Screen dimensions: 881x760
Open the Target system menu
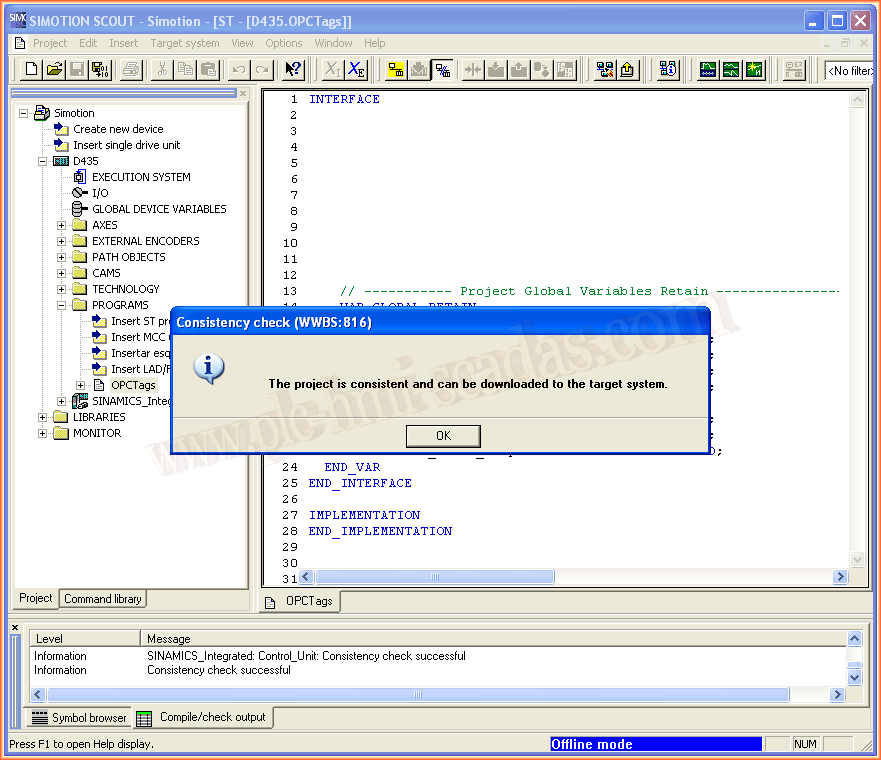point(184,43)
